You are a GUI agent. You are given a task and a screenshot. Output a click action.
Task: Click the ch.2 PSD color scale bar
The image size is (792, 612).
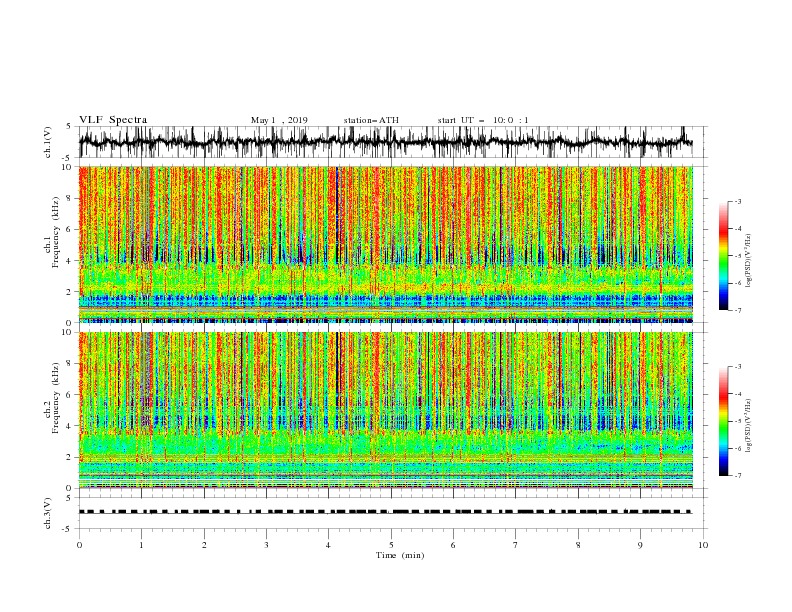point(723,421)
